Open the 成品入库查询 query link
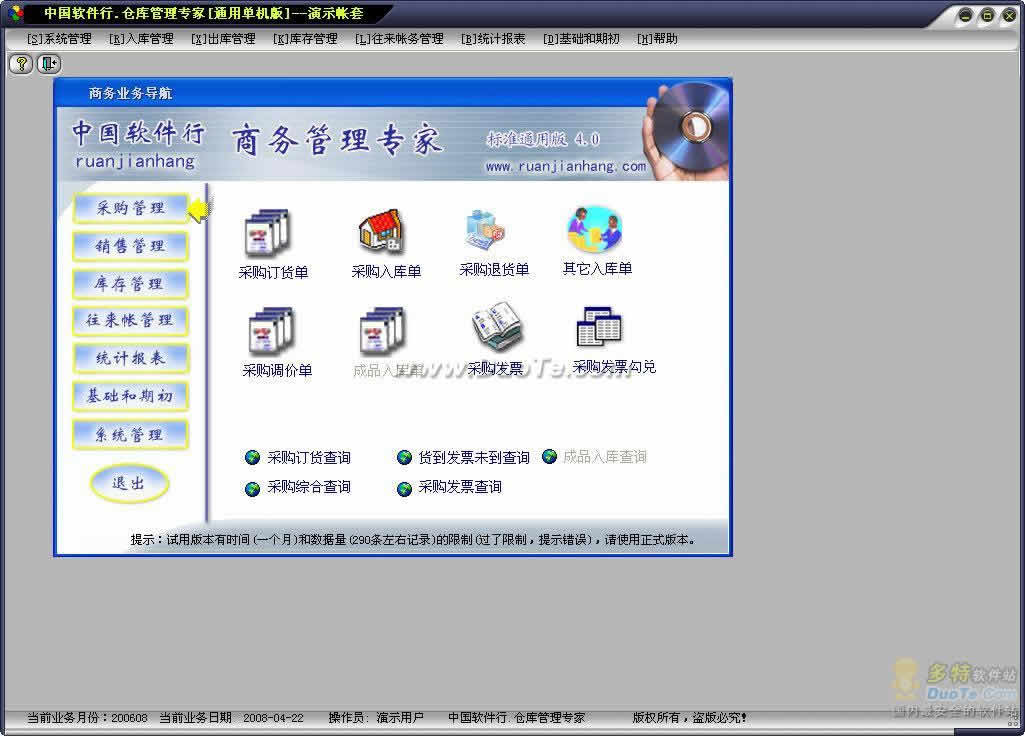This screenshot has width=1025, height=736. coord(605,456)
